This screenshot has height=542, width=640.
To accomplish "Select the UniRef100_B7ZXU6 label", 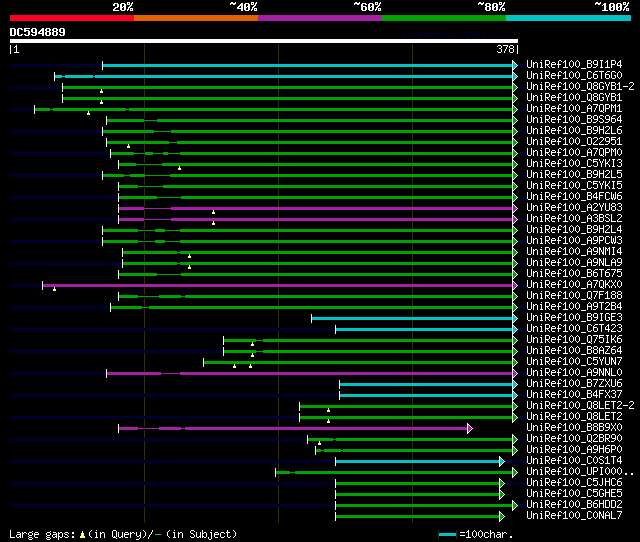I will [x=574, y=384].
